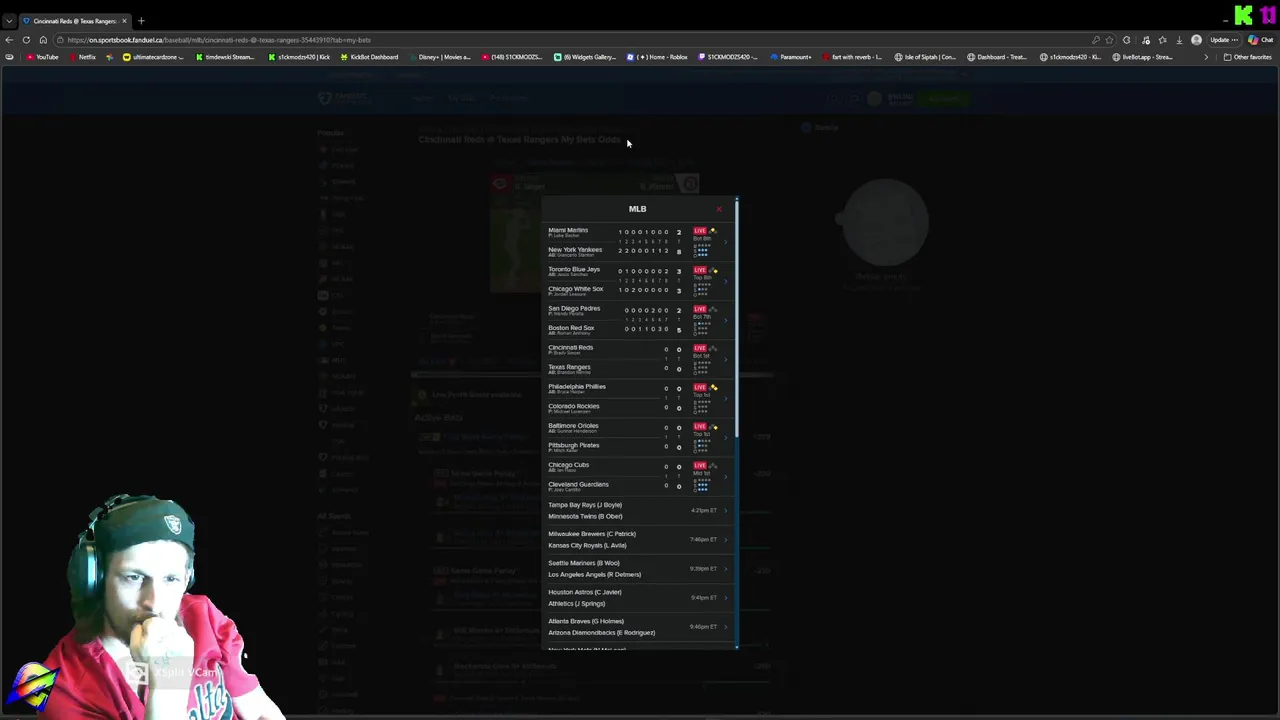The image size is (1280, 720).
Task: Switch to Cincinnati Reds @ Texas Rangers tab
Action: click(x=75, y=21)
